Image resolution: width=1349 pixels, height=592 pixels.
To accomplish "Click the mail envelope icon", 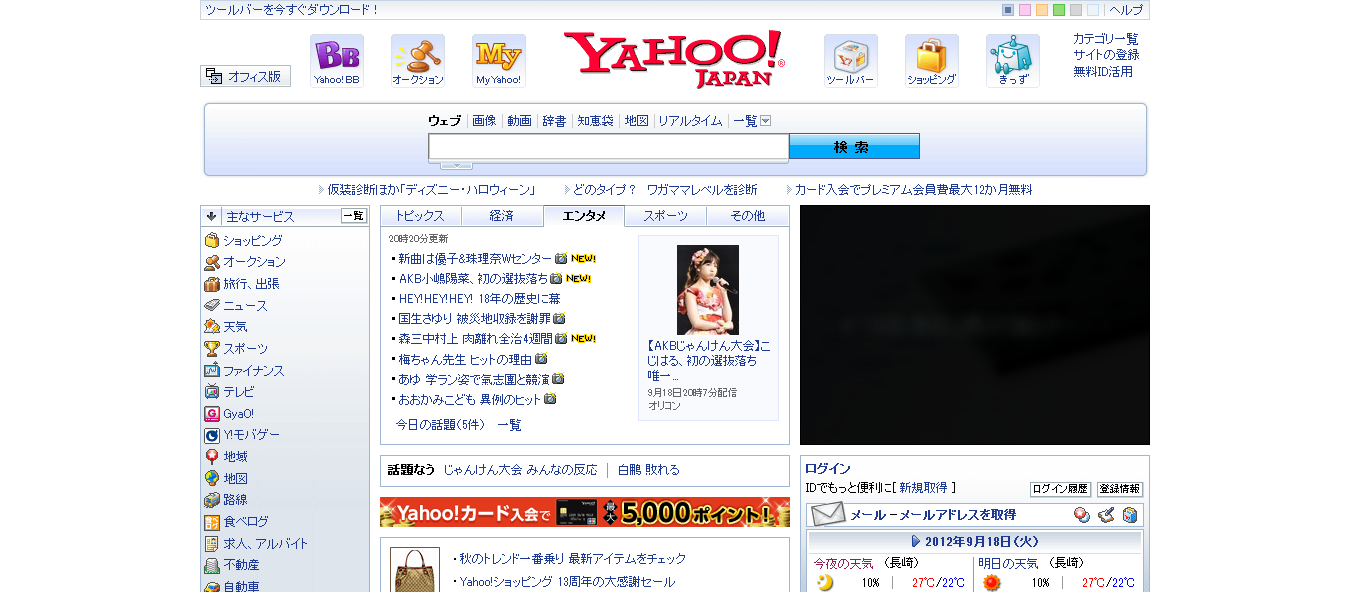I will tap(828, 515).
